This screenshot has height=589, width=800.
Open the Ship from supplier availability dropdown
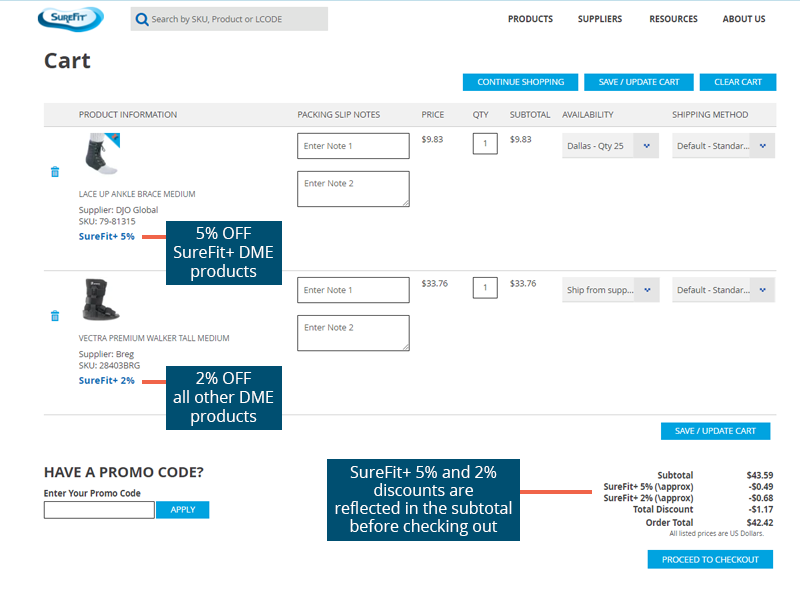(x=610, y=290)
